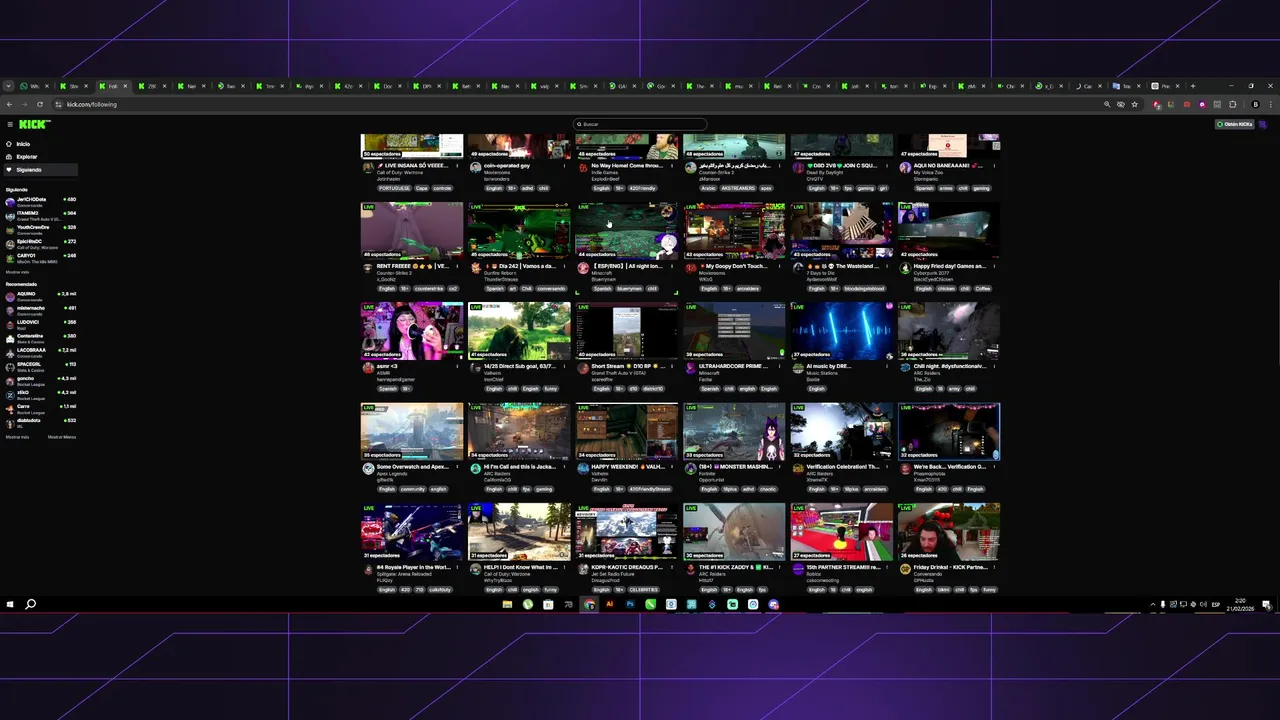Open Explorar in the sidebar
The image size is (1280, 720).
pos(26,157)
